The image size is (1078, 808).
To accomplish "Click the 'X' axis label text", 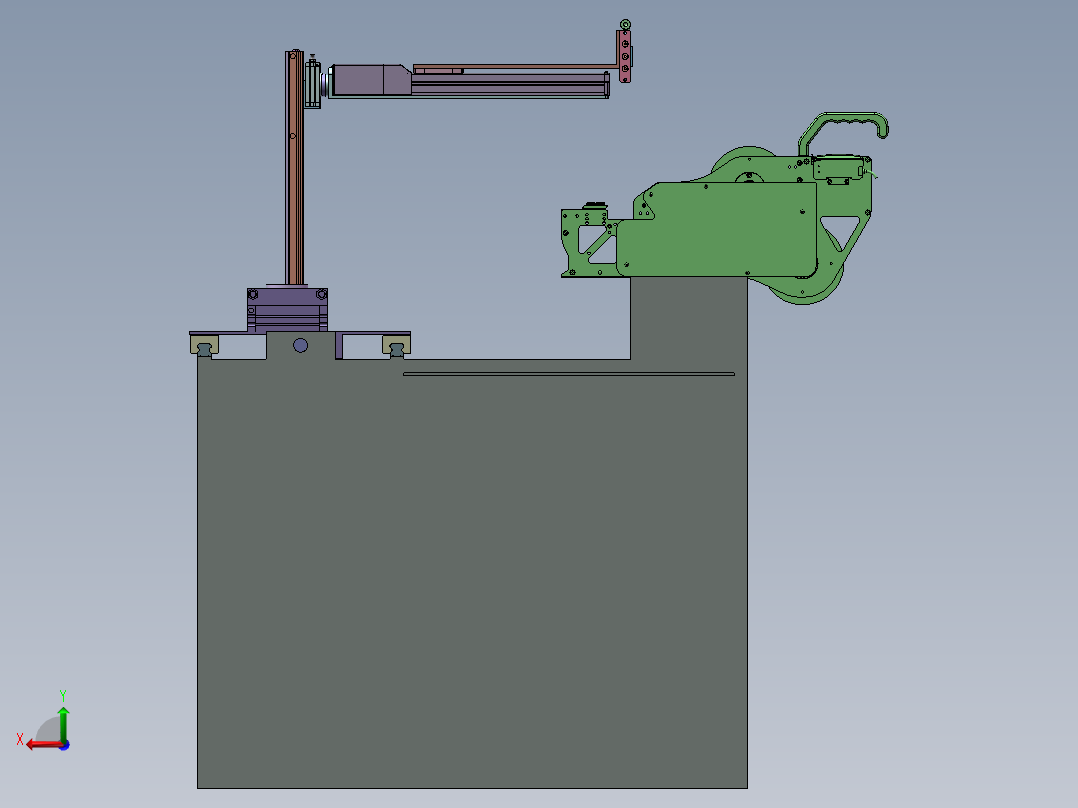I will click(20, 739).
